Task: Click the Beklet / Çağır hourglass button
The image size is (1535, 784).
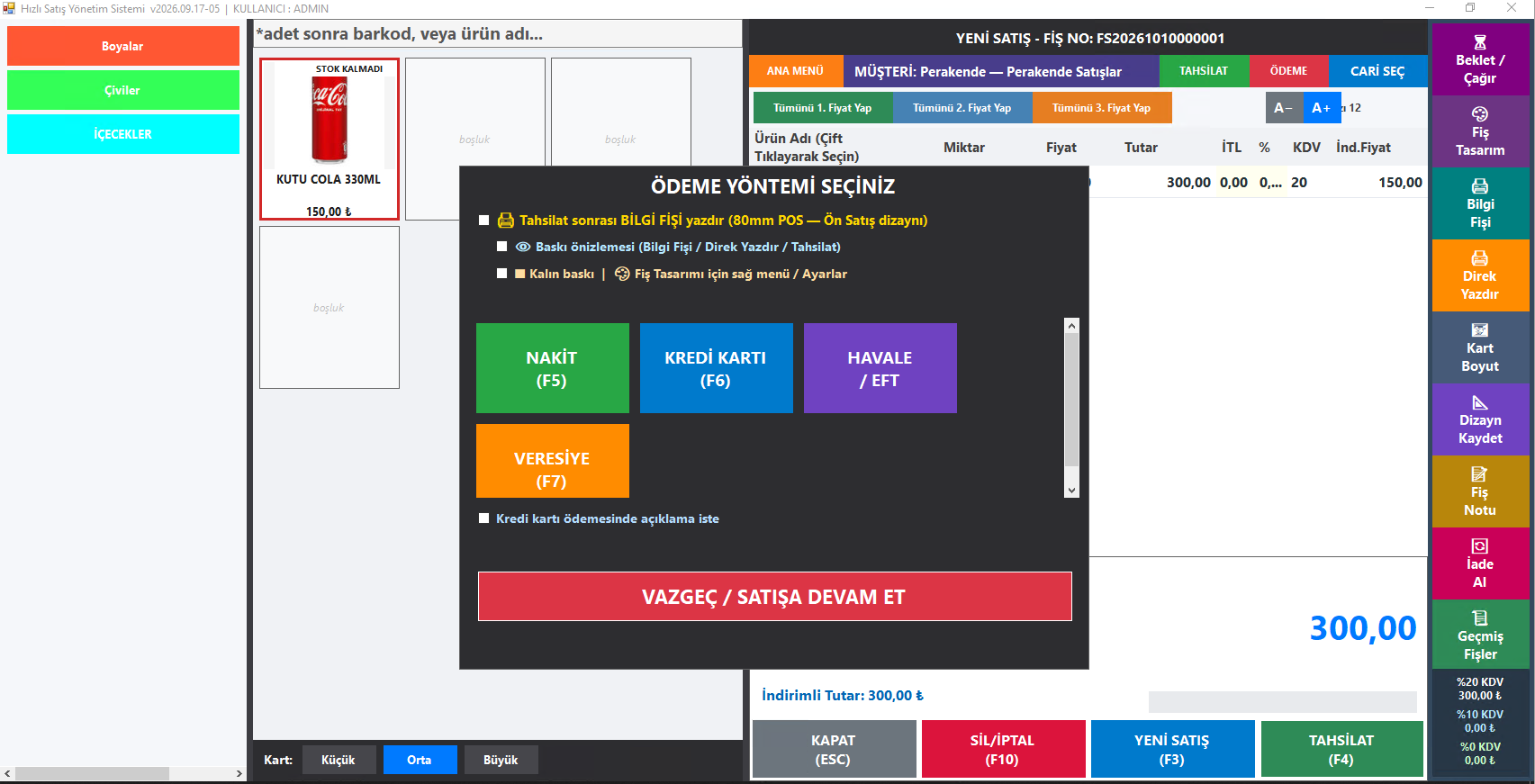Action: (x=1480, y=59)
